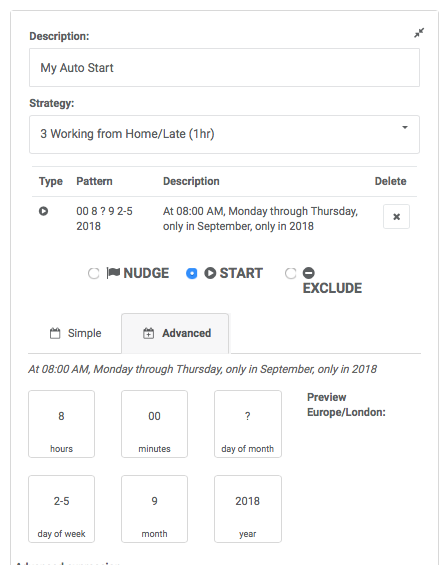The width and height of the screenshot is (447, 575).
Task: Click the NUDGE flag icon
Action: point(113,273)
